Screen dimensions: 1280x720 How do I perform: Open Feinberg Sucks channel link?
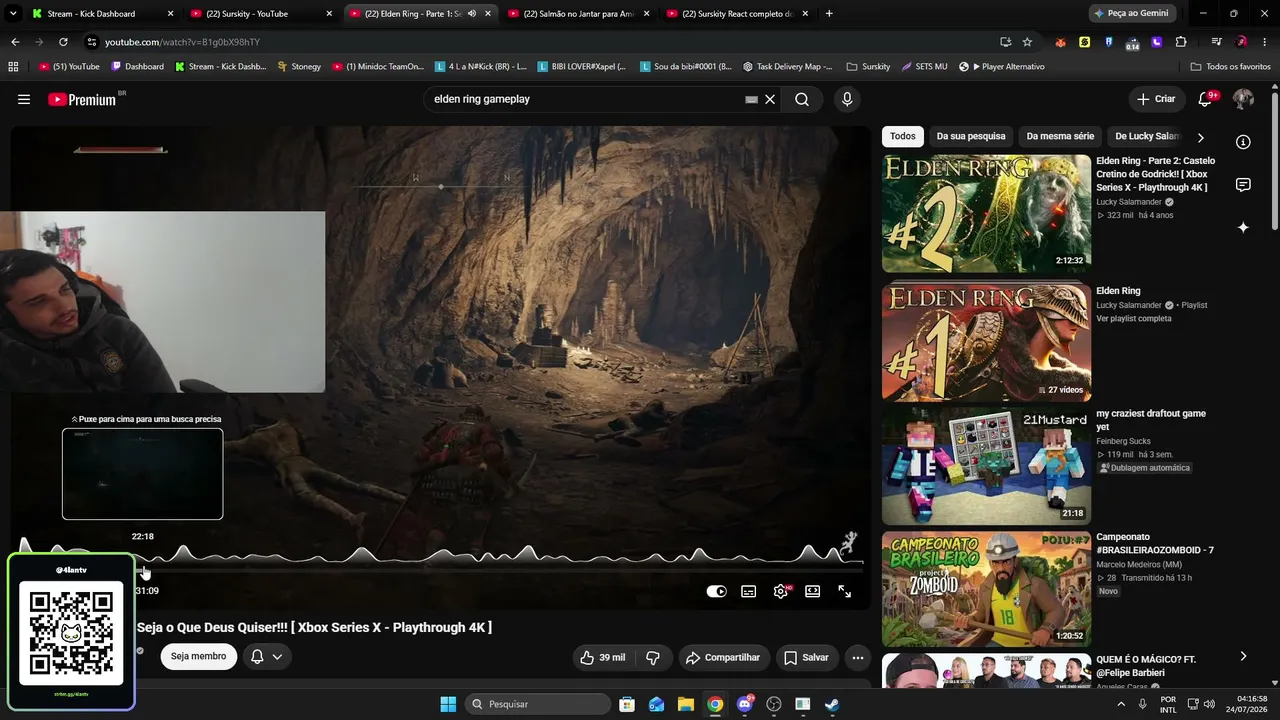[x=1123, y=441]
